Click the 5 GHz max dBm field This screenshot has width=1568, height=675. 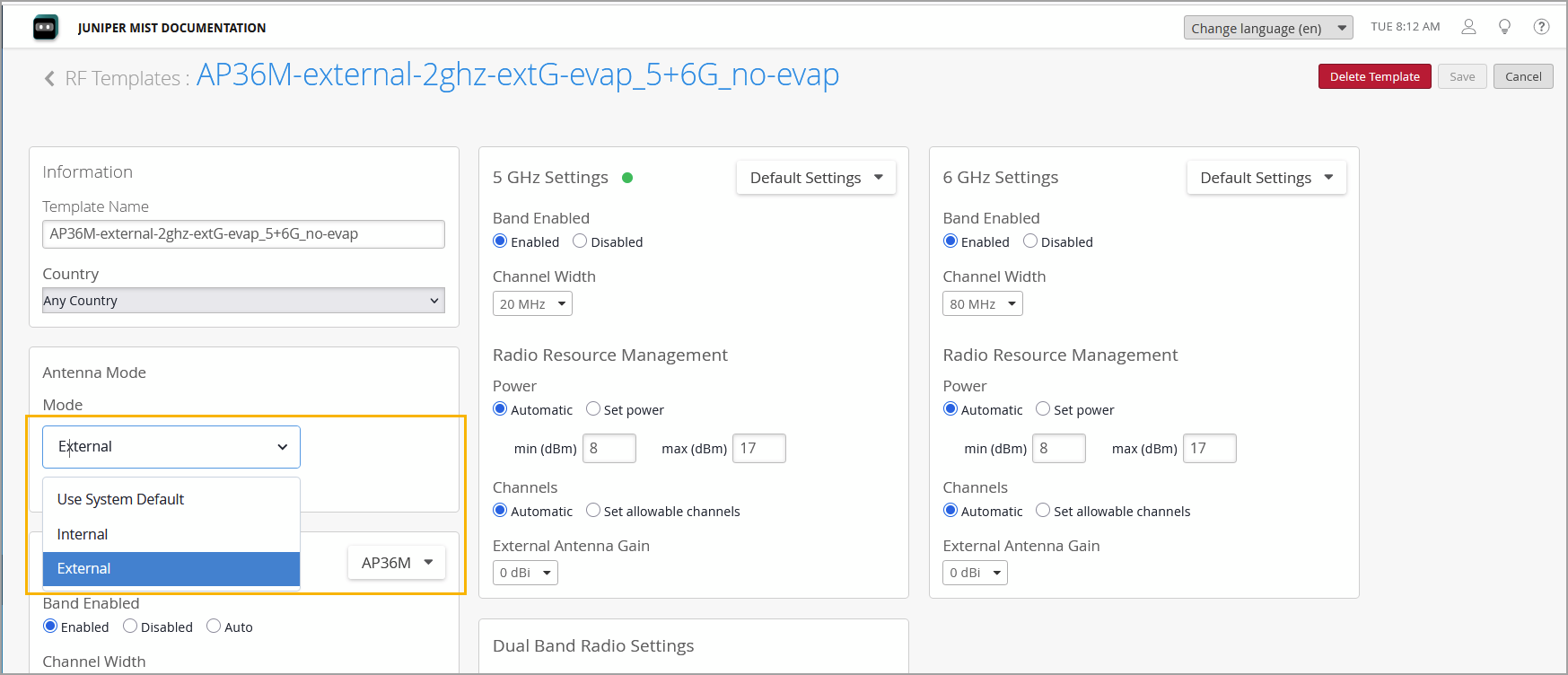[x=758, y=448]
